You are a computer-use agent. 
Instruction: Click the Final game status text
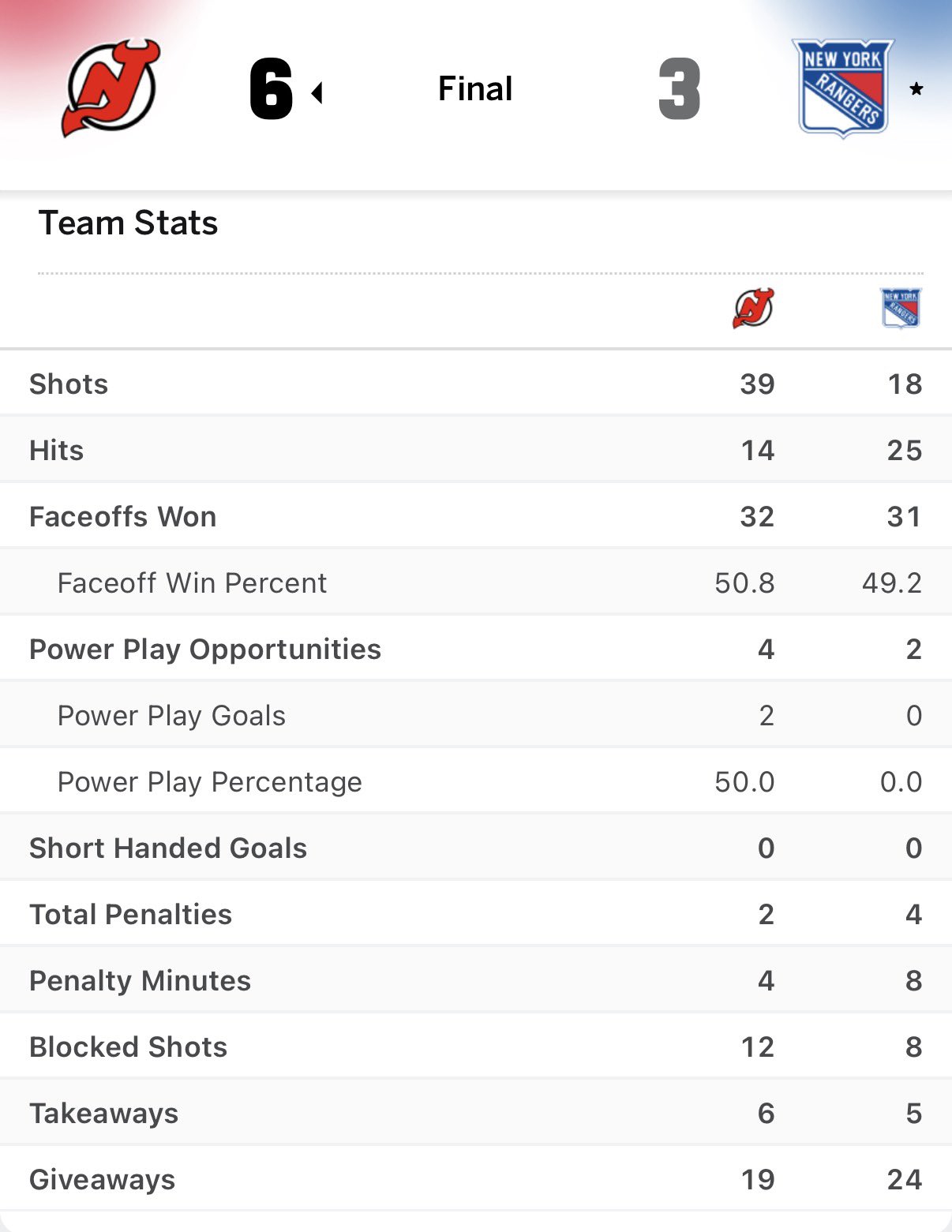[x=475, y=88]
